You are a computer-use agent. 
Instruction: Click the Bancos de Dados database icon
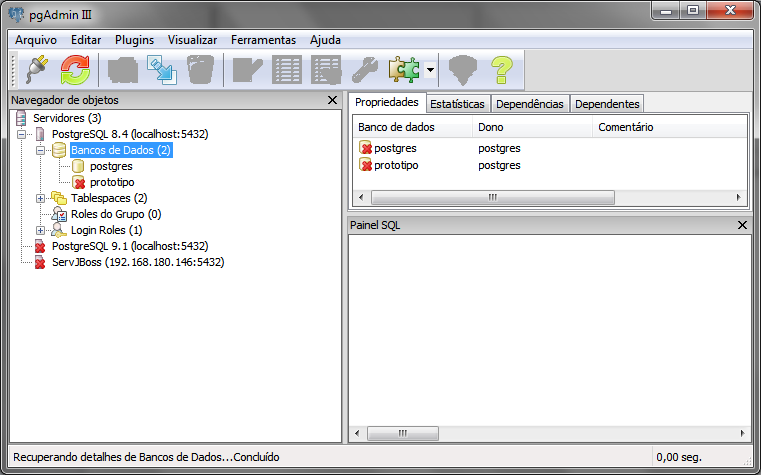59,150
